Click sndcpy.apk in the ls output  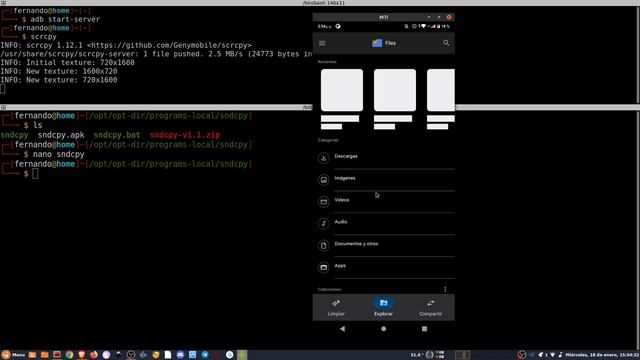coord(61,135)
